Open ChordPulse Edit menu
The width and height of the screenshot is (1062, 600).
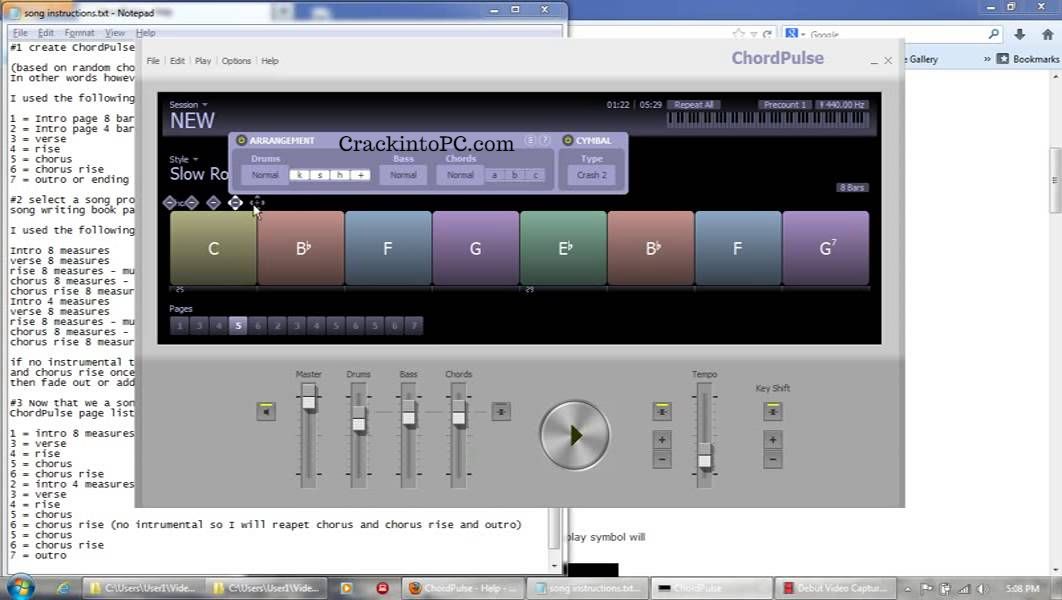pyautogui.click(x=177, y=60)
